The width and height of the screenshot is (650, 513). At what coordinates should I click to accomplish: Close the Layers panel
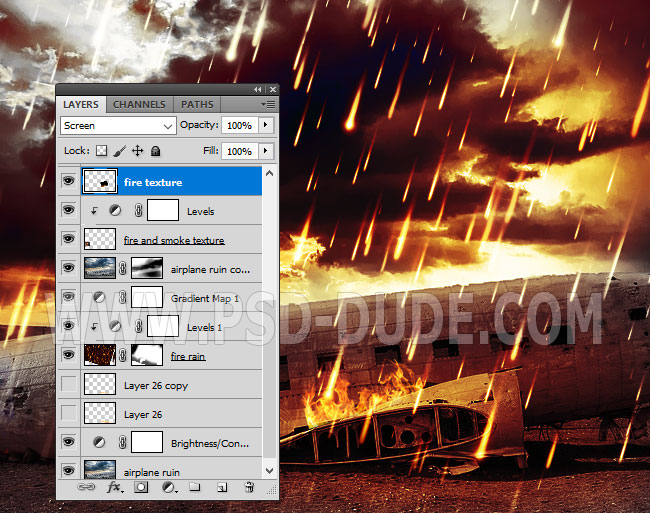coord(273,90)
